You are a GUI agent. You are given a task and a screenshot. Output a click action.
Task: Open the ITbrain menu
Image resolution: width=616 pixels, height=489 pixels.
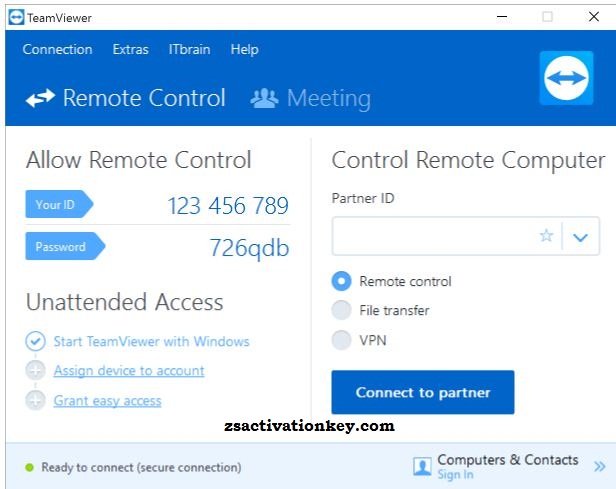[189, 49]
